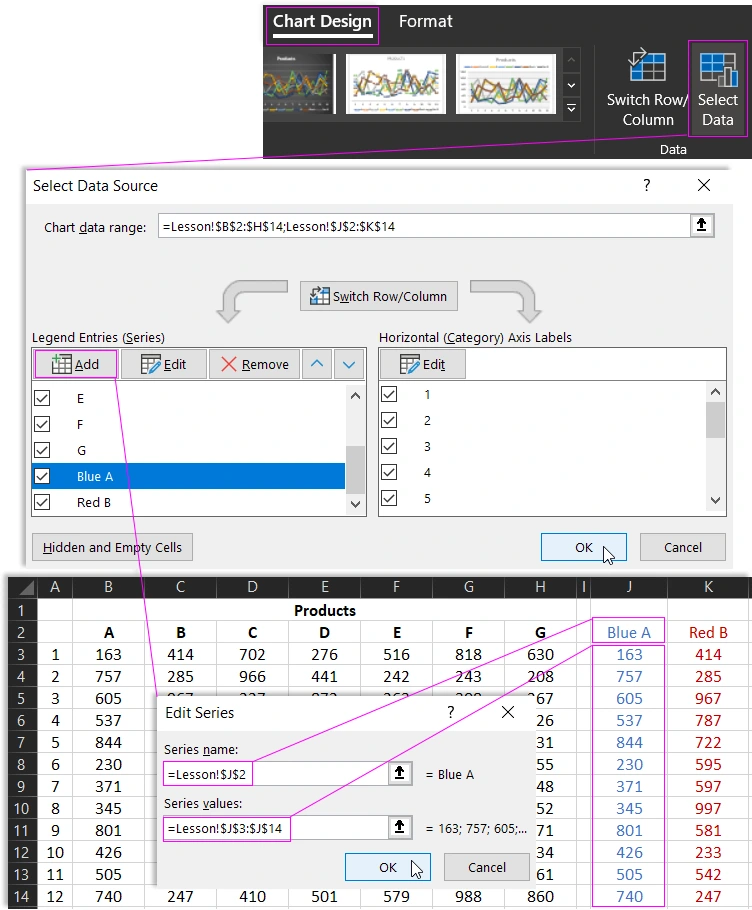Toggle the Red B series checkbox
The height and width of the screenshot is (910, 752).
(x=42, y=502)
